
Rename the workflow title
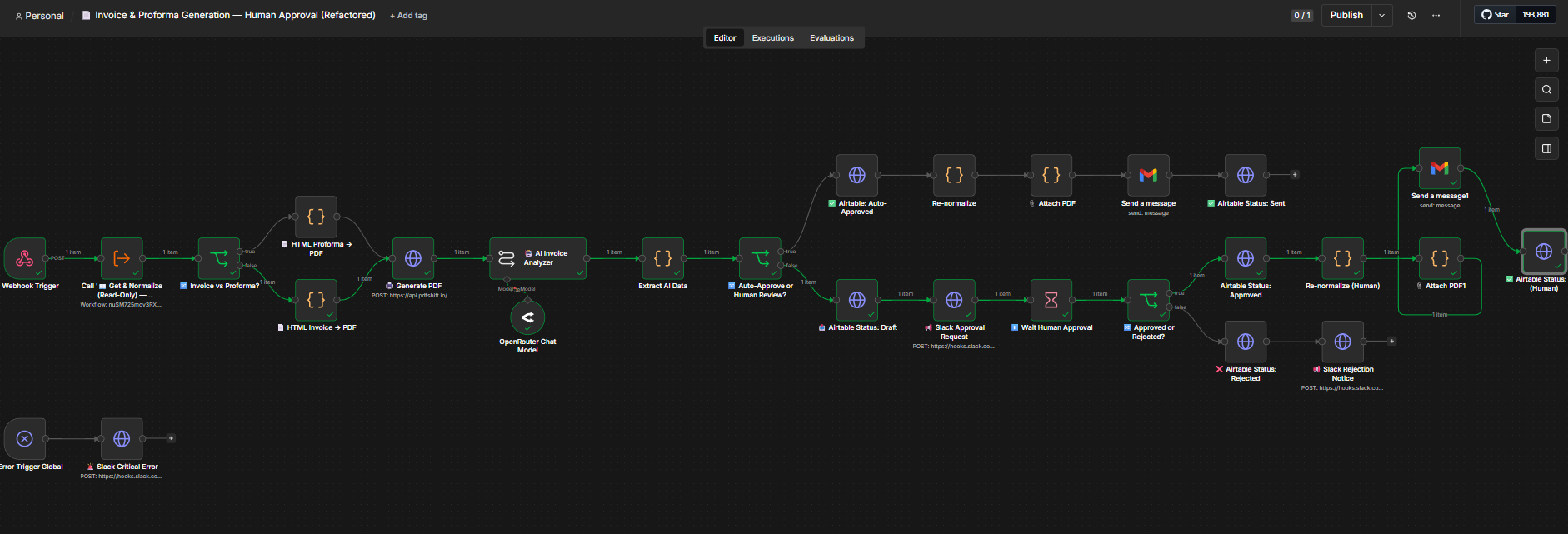[235, 15]
